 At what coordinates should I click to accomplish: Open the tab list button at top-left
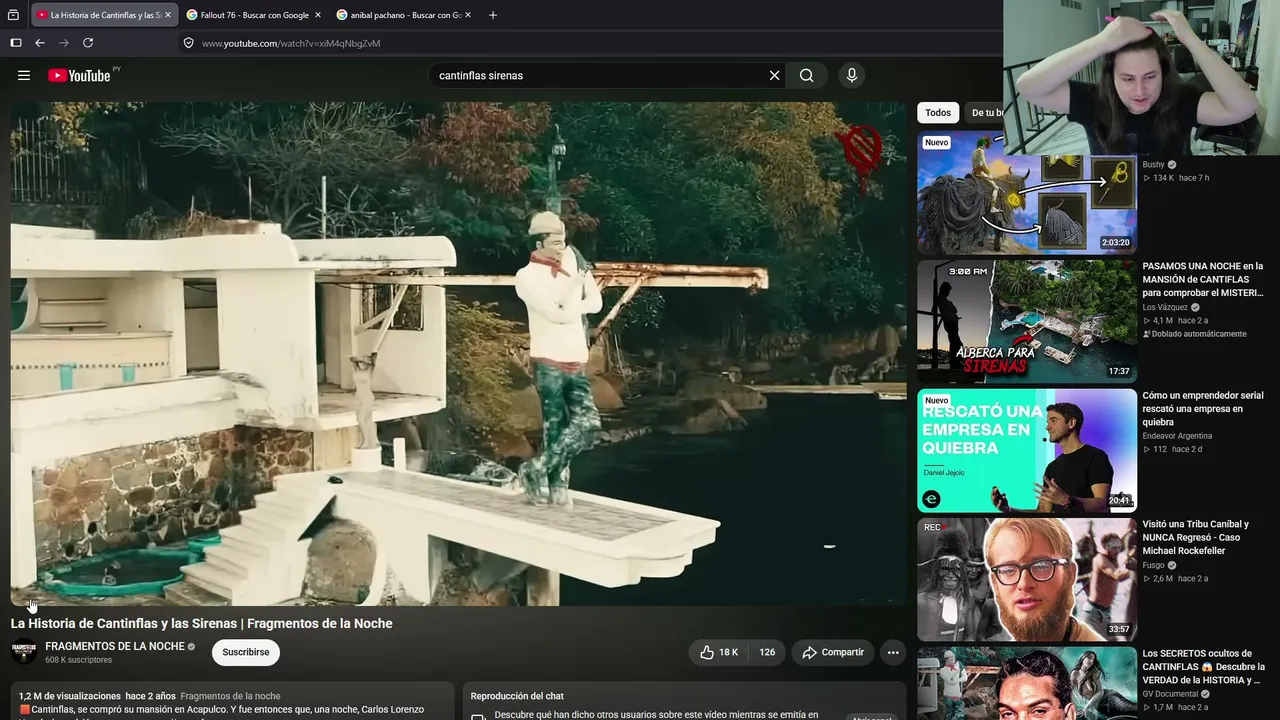point(13,15)
